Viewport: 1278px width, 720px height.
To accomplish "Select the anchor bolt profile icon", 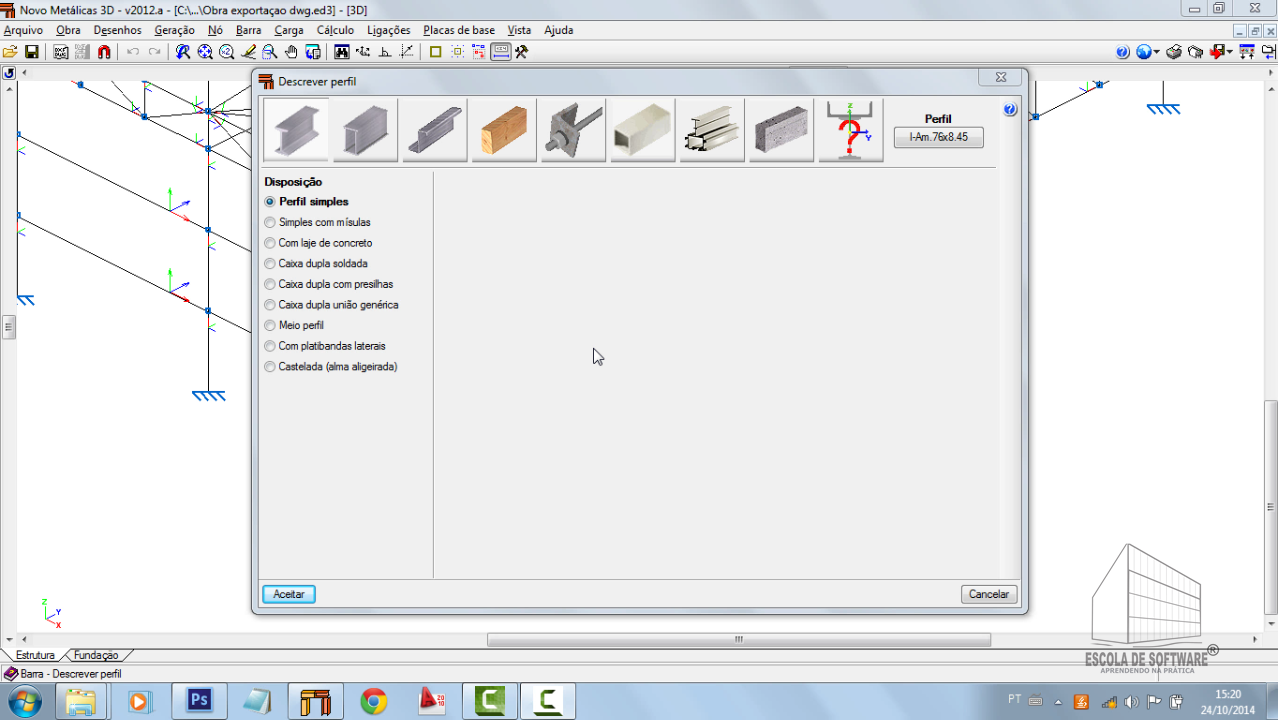I will coord(573,130).
